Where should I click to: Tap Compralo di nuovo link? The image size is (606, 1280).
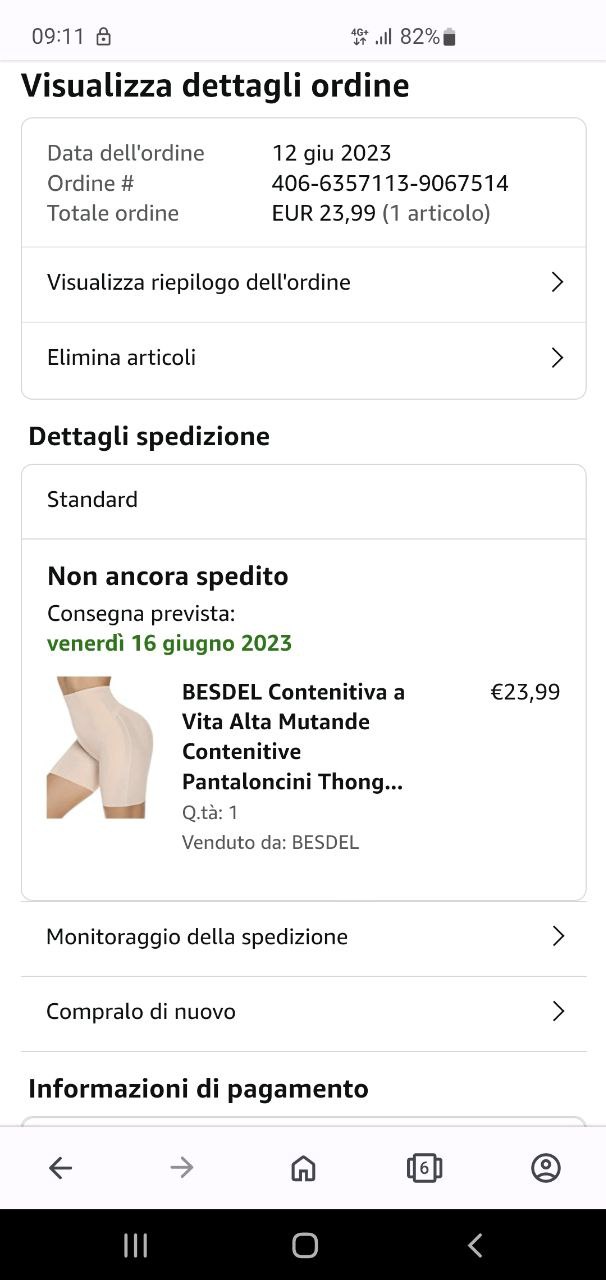(x=141, y=1012)
